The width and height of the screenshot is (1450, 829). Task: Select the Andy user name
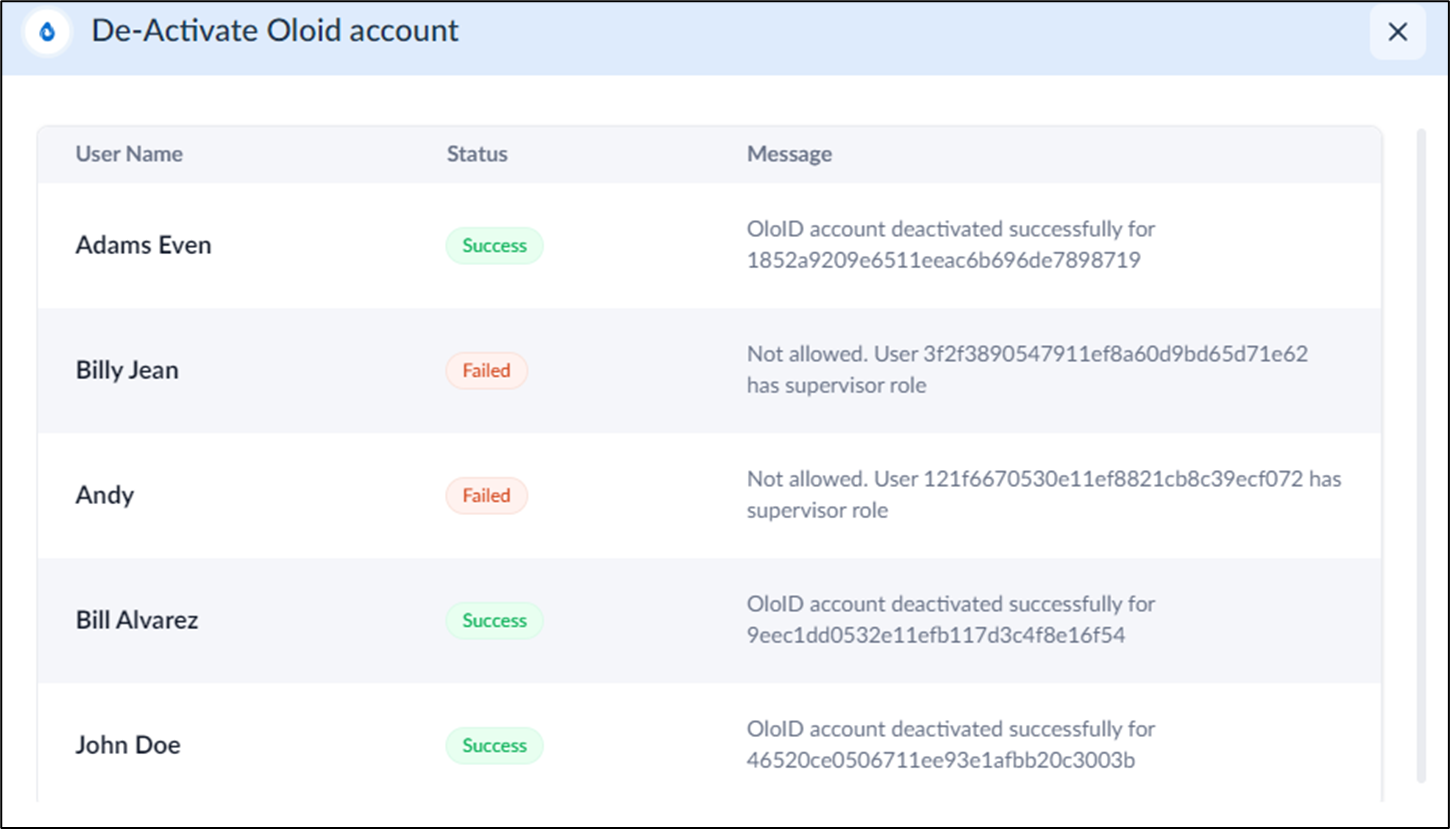105,495
